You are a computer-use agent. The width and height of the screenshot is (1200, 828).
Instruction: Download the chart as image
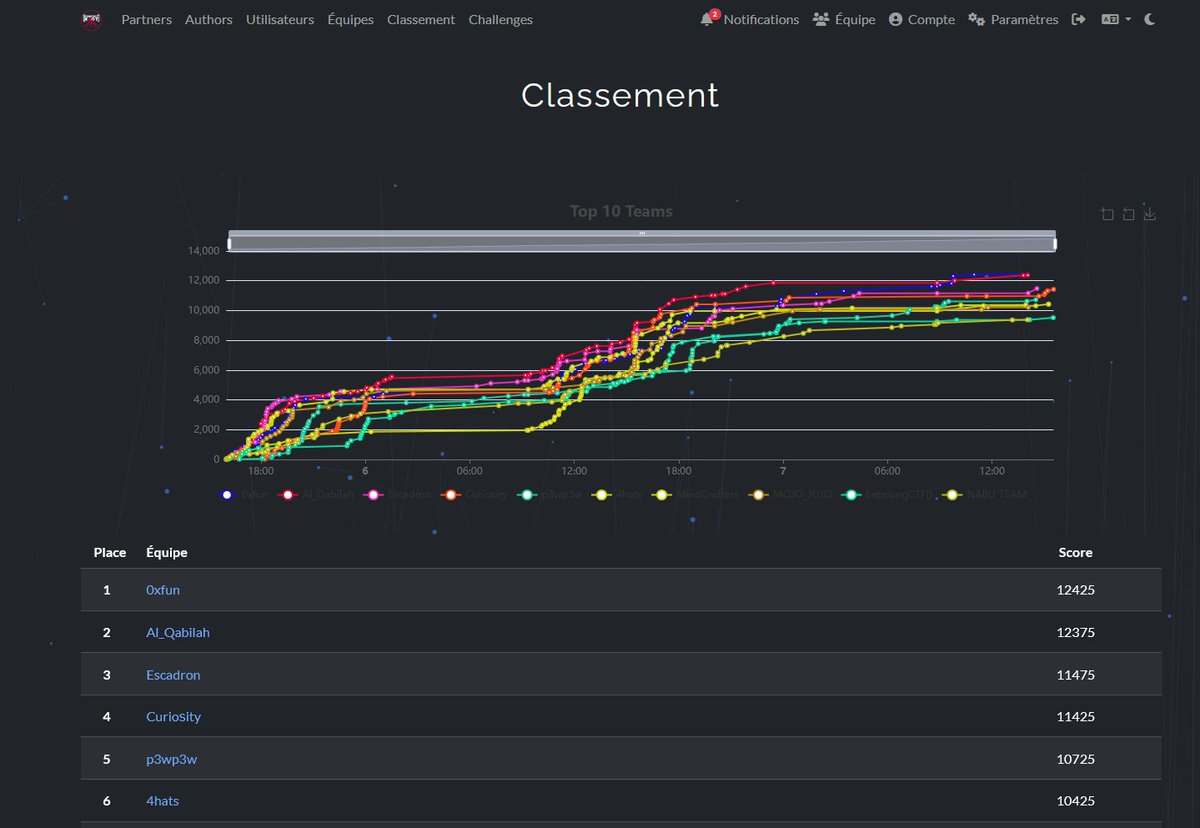(x=1150, y=214)
